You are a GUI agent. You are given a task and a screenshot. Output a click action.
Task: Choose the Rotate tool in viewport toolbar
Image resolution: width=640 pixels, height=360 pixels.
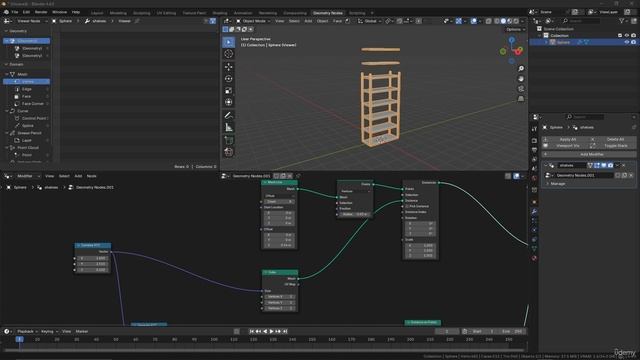tap(229, 79)
